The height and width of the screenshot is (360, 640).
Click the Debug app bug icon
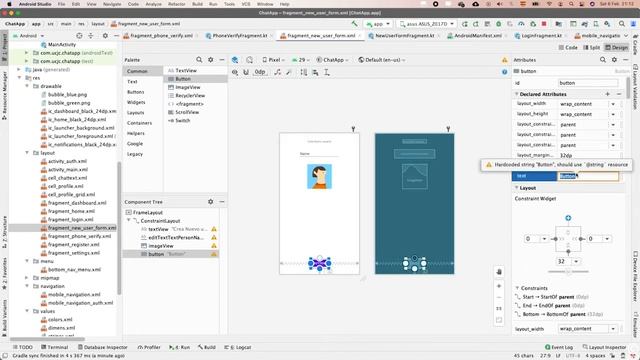(x=498, y=24)
